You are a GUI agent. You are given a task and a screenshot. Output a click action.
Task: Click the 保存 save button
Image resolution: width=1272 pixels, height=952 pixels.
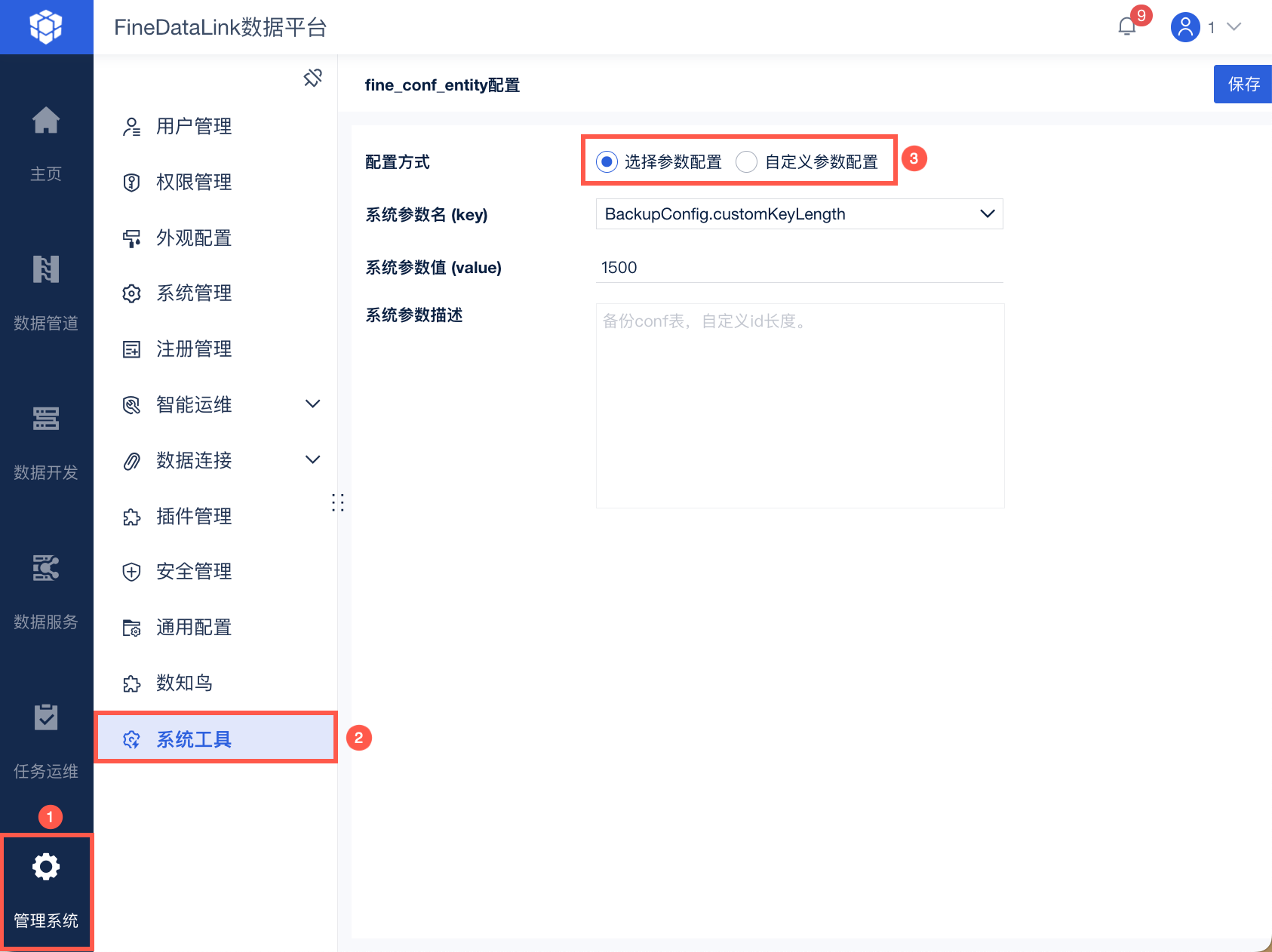click(x=1243, y=84)
